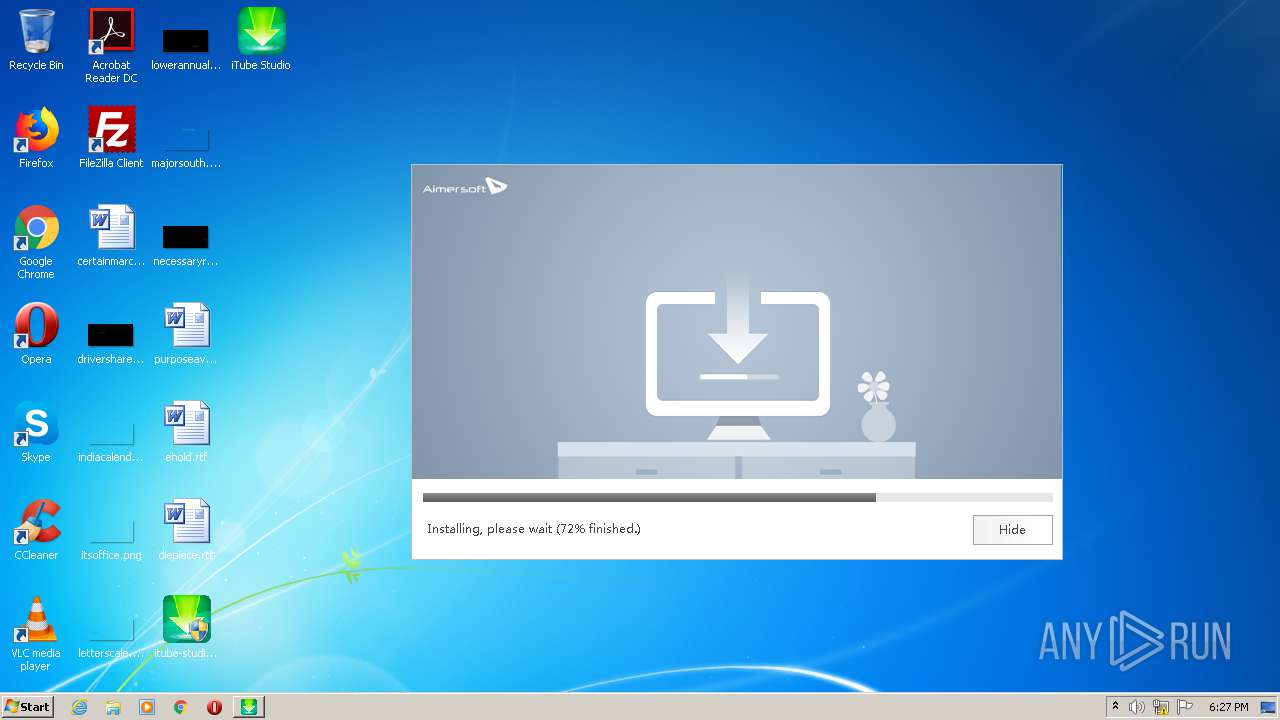The image size is (1280, 720).
Task: Select the itube-studio installer icon
Action: coord(186,628)
